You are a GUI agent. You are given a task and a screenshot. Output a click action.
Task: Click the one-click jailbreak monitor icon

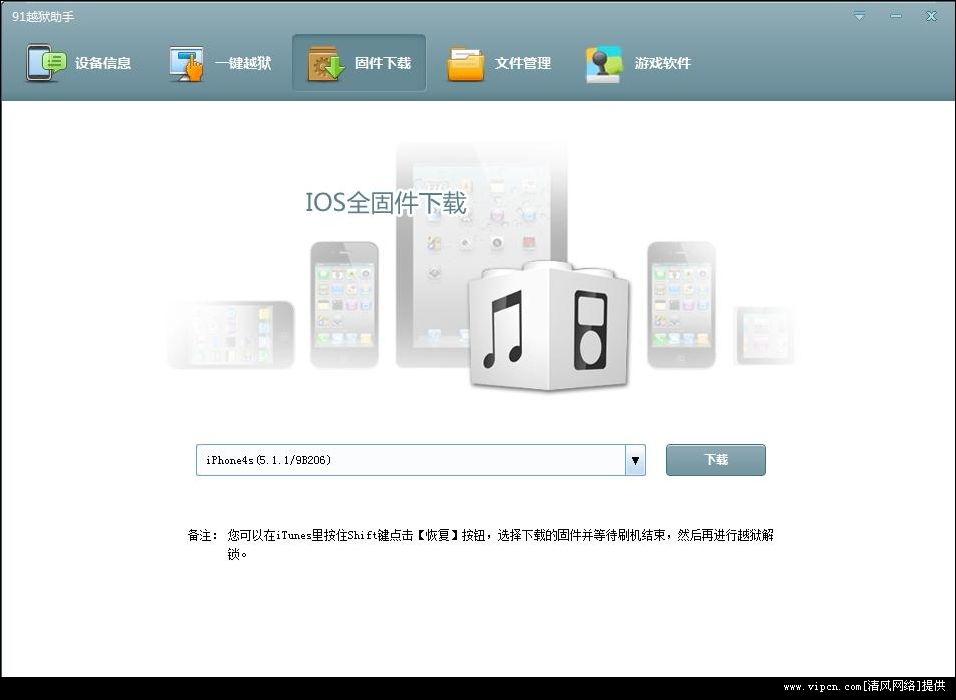coord(186,63)
